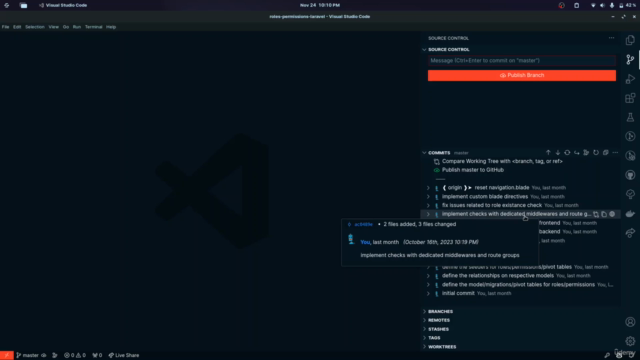The image size is (640, 360).
Task: Click the remote window indicator in status bar
Action: pyautogui.click(x=7, y=356)
